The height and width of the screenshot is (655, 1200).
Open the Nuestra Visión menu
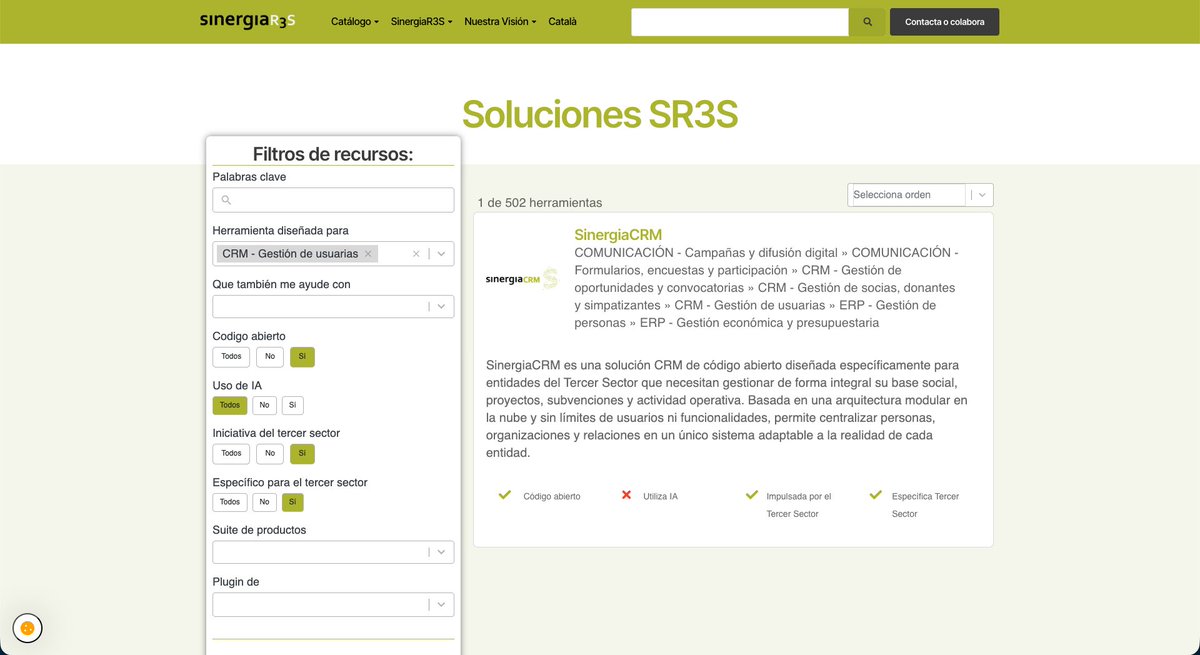500,21
